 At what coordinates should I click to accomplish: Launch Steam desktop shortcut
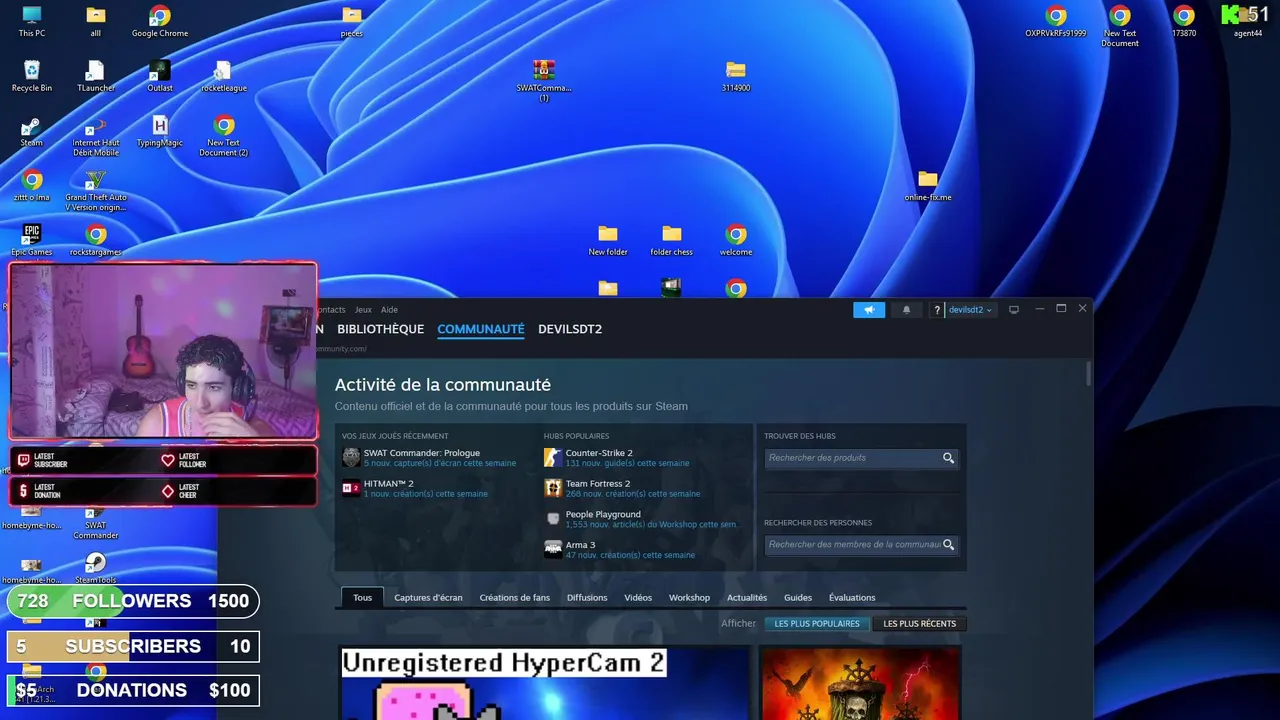pyautogui.click(x=32, y=132)
